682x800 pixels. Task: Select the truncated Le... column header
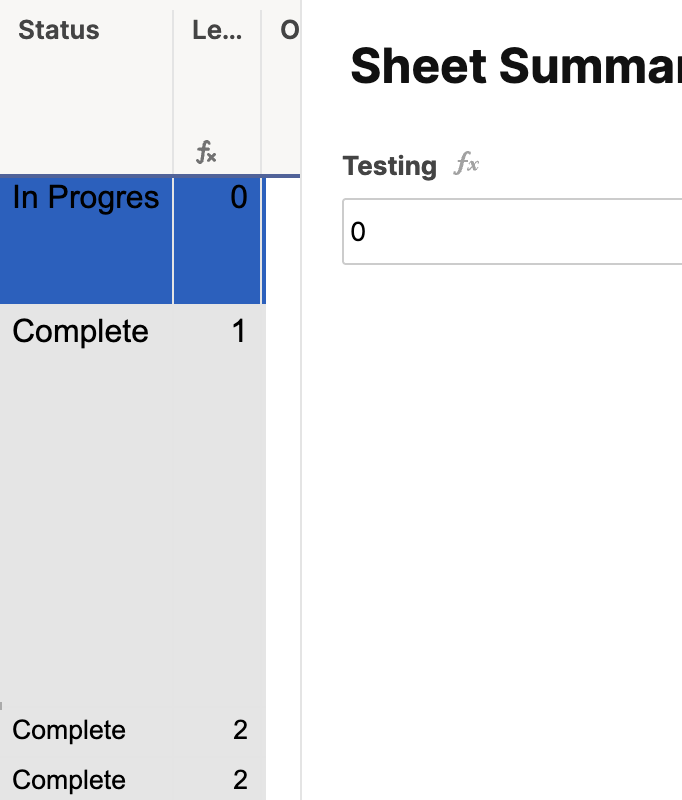(x=217, y=87)
